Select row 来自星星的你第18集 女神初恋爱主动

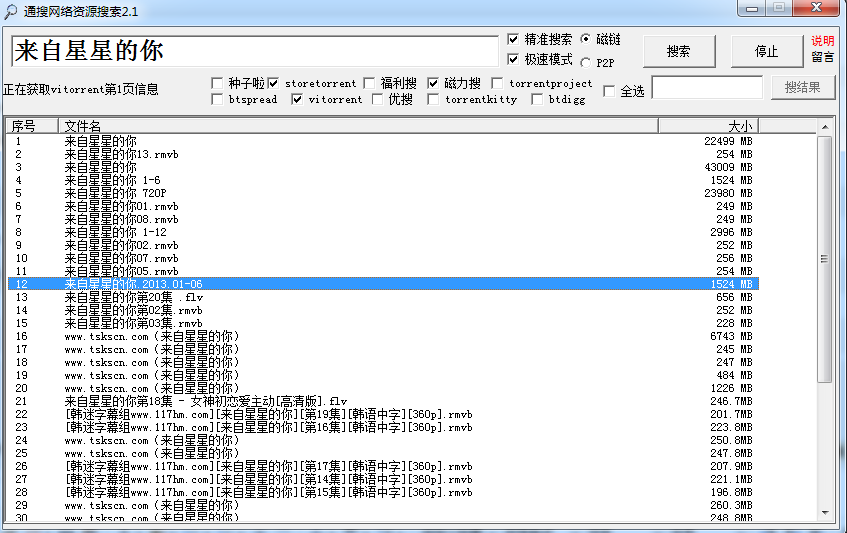pyautogui.click(x=383, y=401)
